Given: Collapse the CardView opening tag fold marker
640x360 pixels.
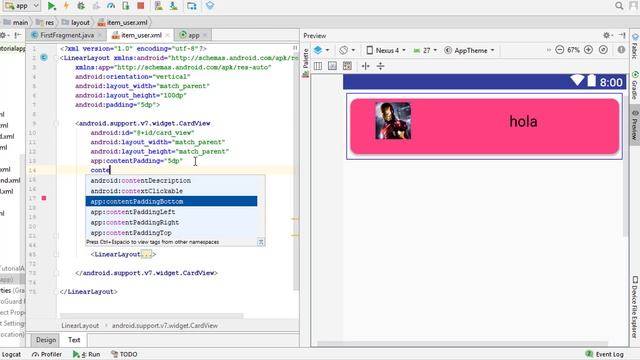Looking at the screenshot, I should click(56, 123).
